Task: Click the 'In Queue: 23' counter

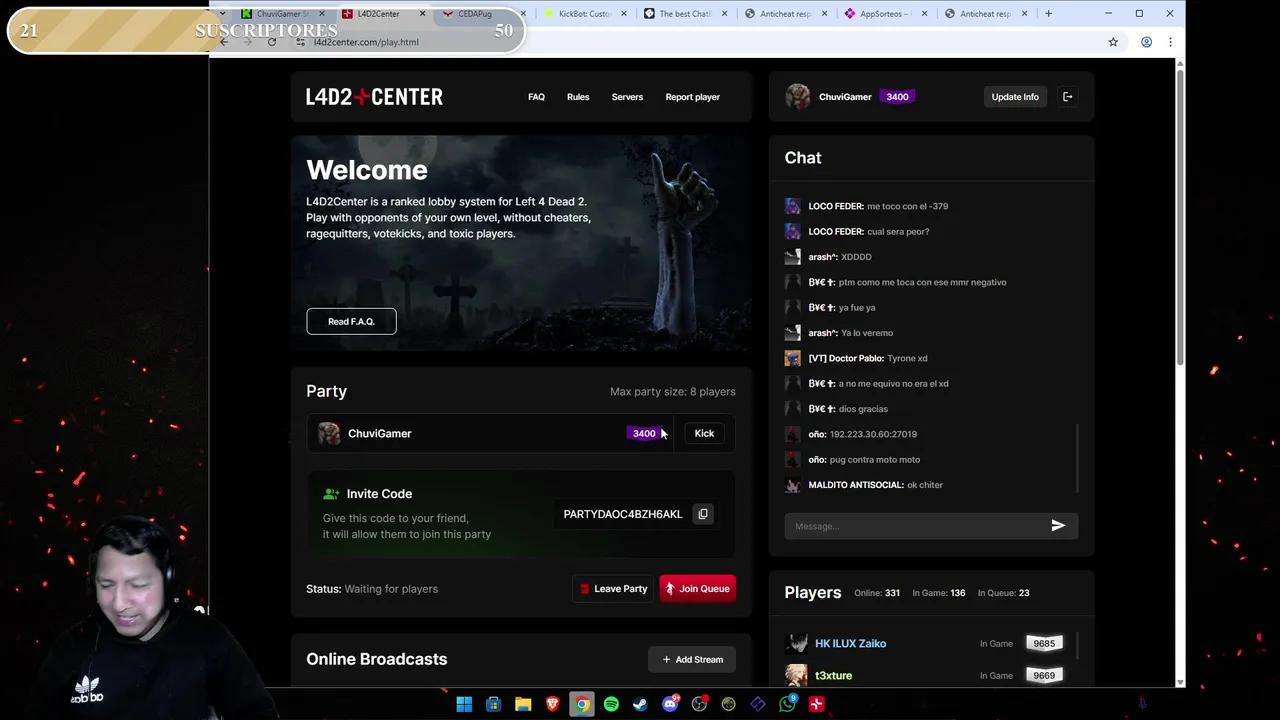Action: pyautogui.click(x=1003, y=593)
